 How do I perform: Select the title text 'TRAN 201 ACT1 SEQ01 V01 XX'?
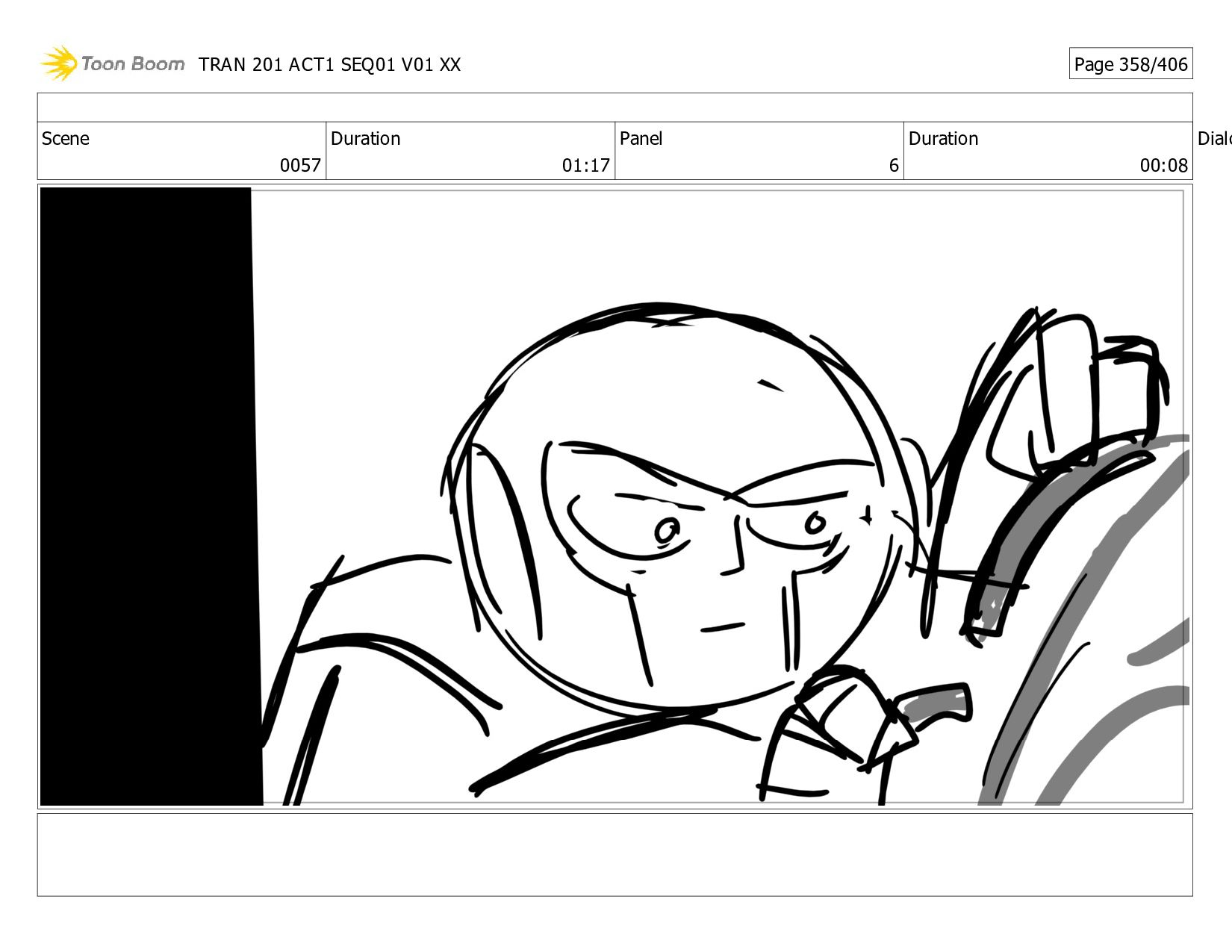[x=329, y=65]
